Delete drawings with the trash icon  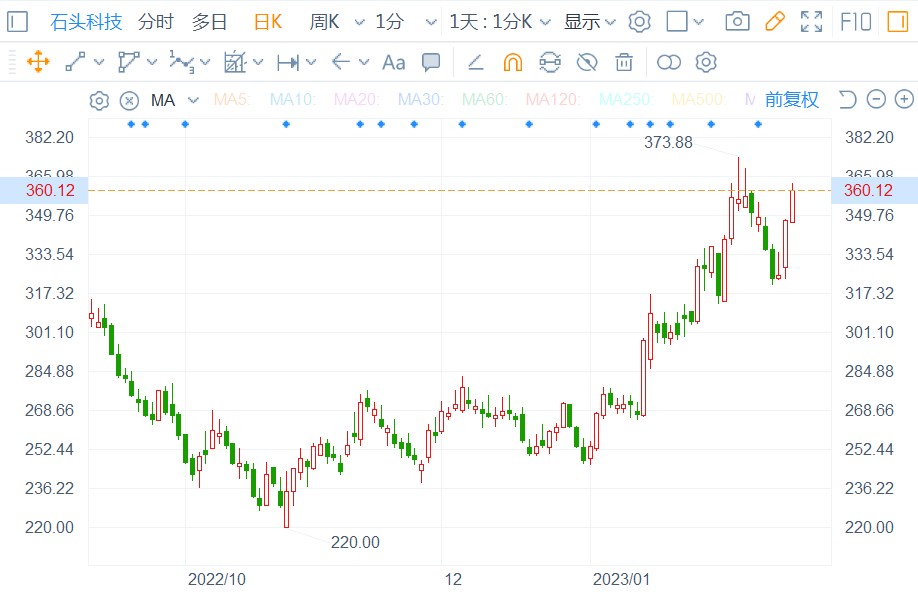point(624,62)
